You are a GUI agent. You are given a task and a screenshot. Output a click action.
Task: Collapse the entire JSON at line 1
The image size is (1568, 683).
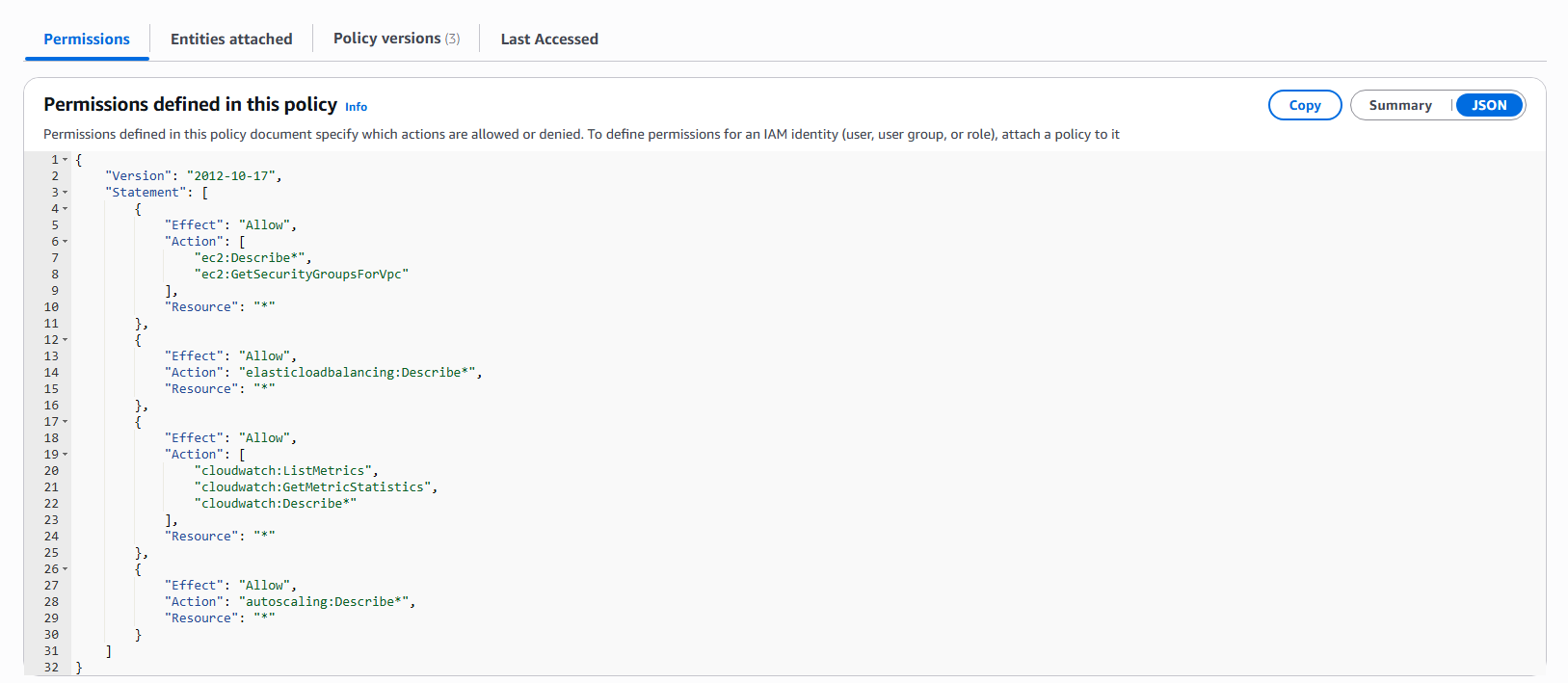click(65, 158)
